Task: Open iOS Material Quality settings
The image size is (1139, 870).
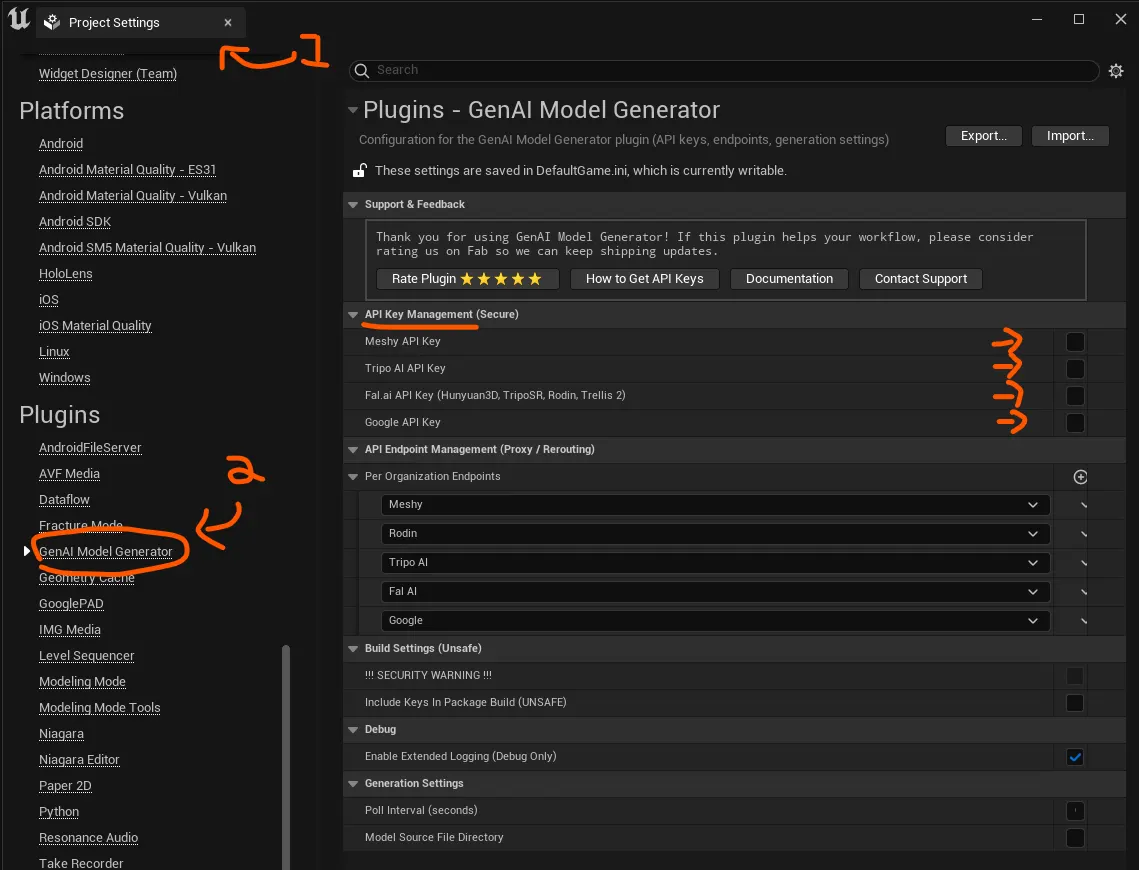Action: coord(95,326)
